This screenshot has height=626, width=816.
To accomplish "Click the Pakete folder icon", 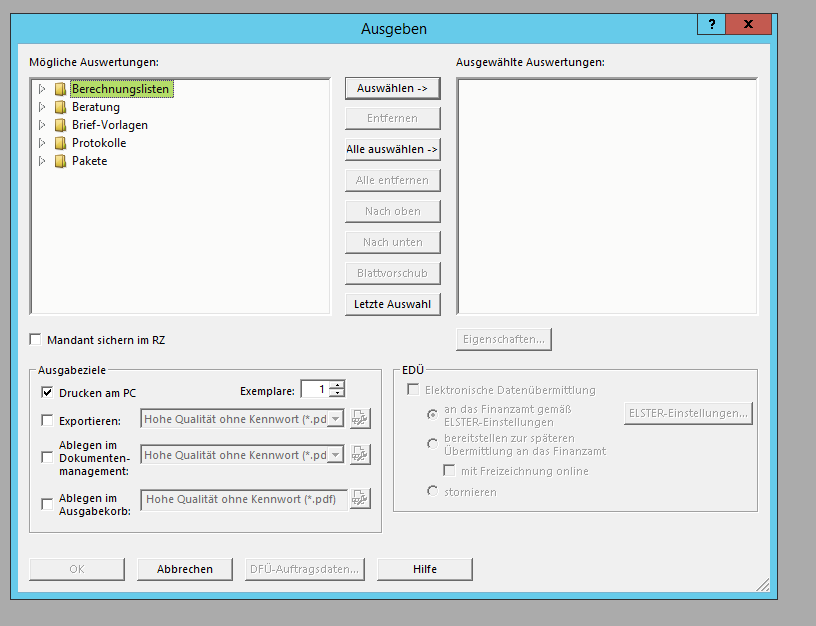I will coord(60,161).
